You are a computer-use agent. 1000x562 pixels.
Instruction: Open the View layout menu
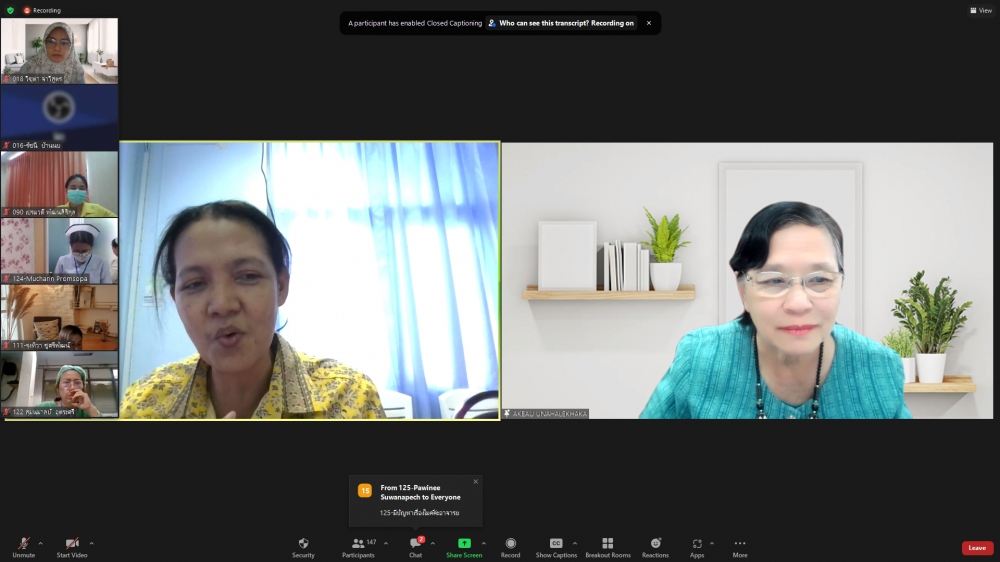pos(980,10)
